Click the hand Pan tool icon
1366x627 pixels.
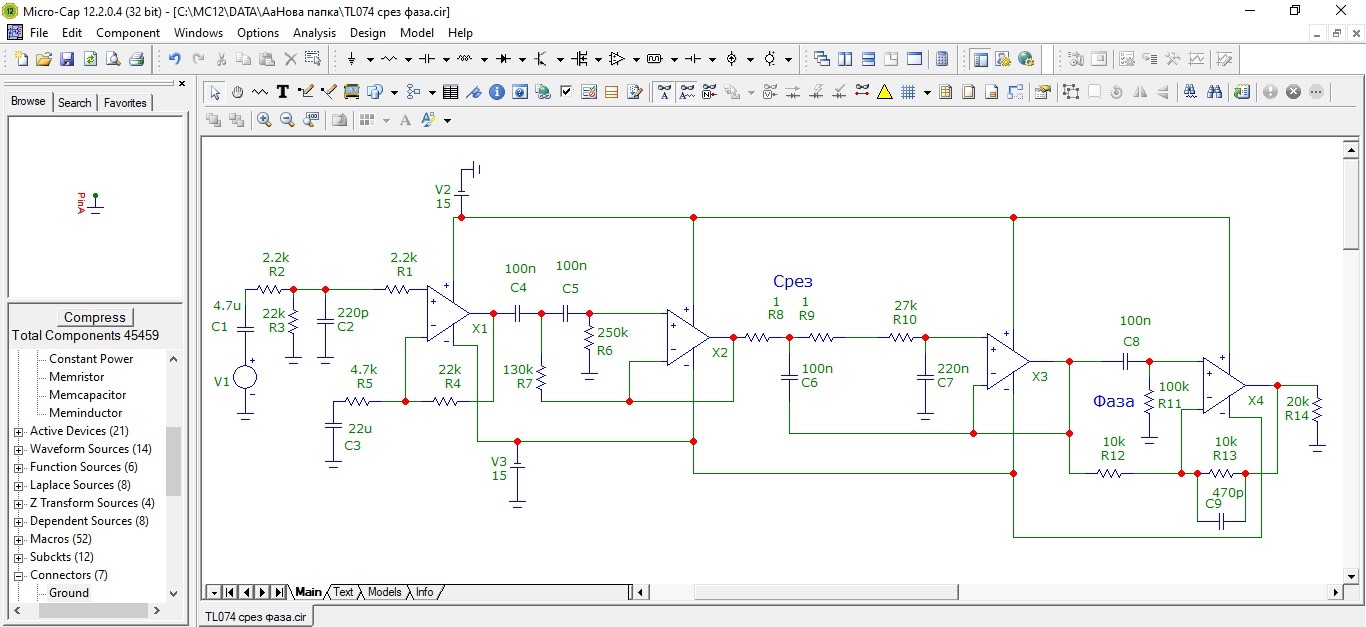[x=238, y=92]
